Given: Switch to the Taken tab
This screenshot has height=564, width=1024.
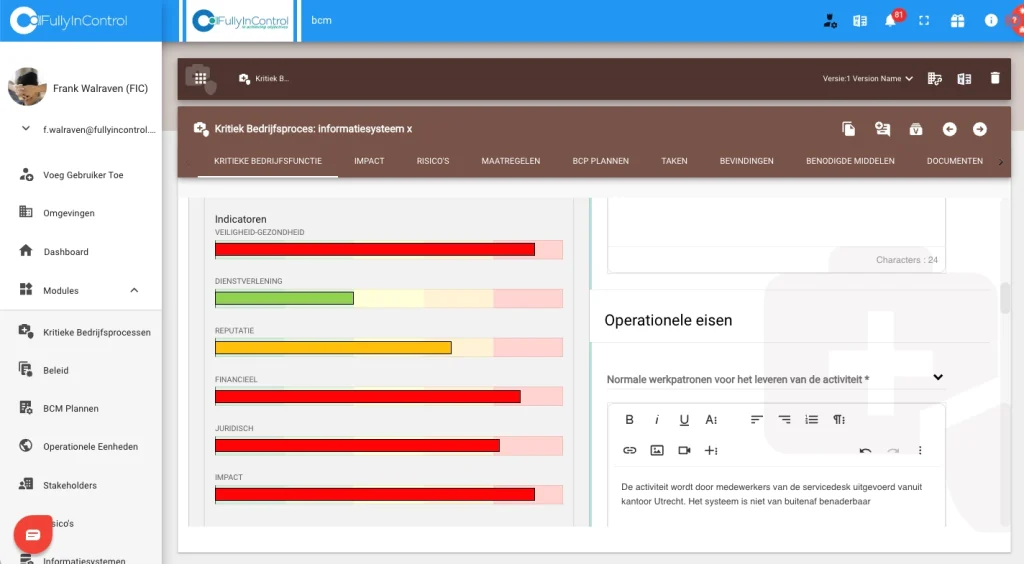Looking at the screenshot, I should [x=674, y=161].
